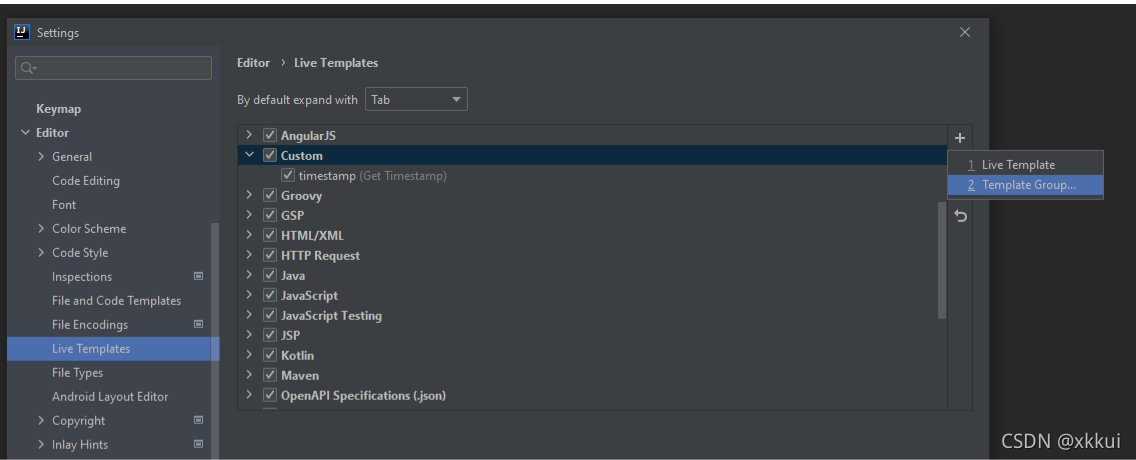Uncheck the GSP group checkbox
This screenshot has height=460, width=1136.
(x=270, y=215)
